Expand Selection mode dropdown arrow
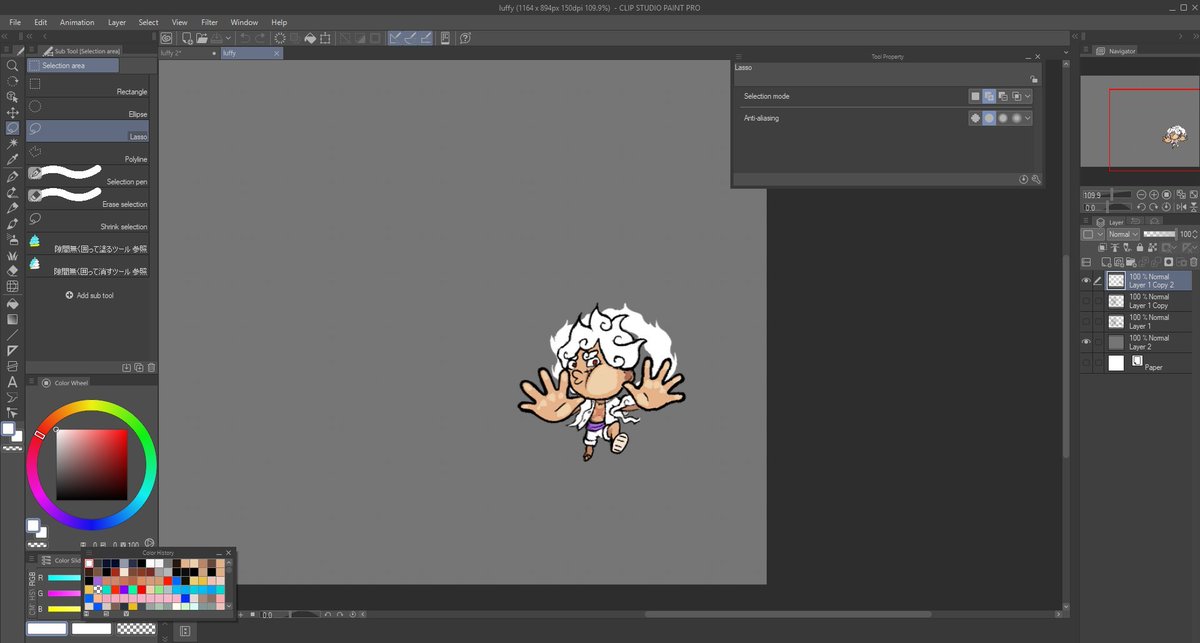This screenshot has height=643, width=1200. coord(1028,96)
